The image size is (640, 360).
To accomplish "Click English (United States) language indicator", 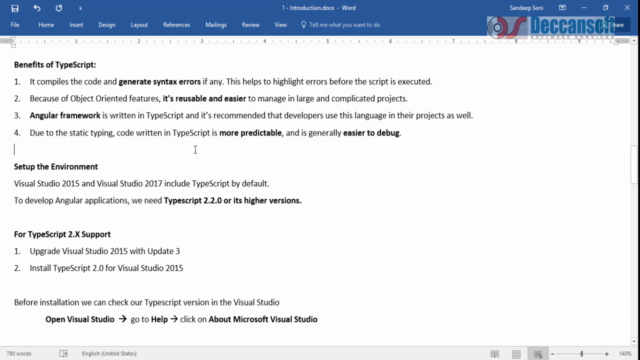I will click(109, 353).
